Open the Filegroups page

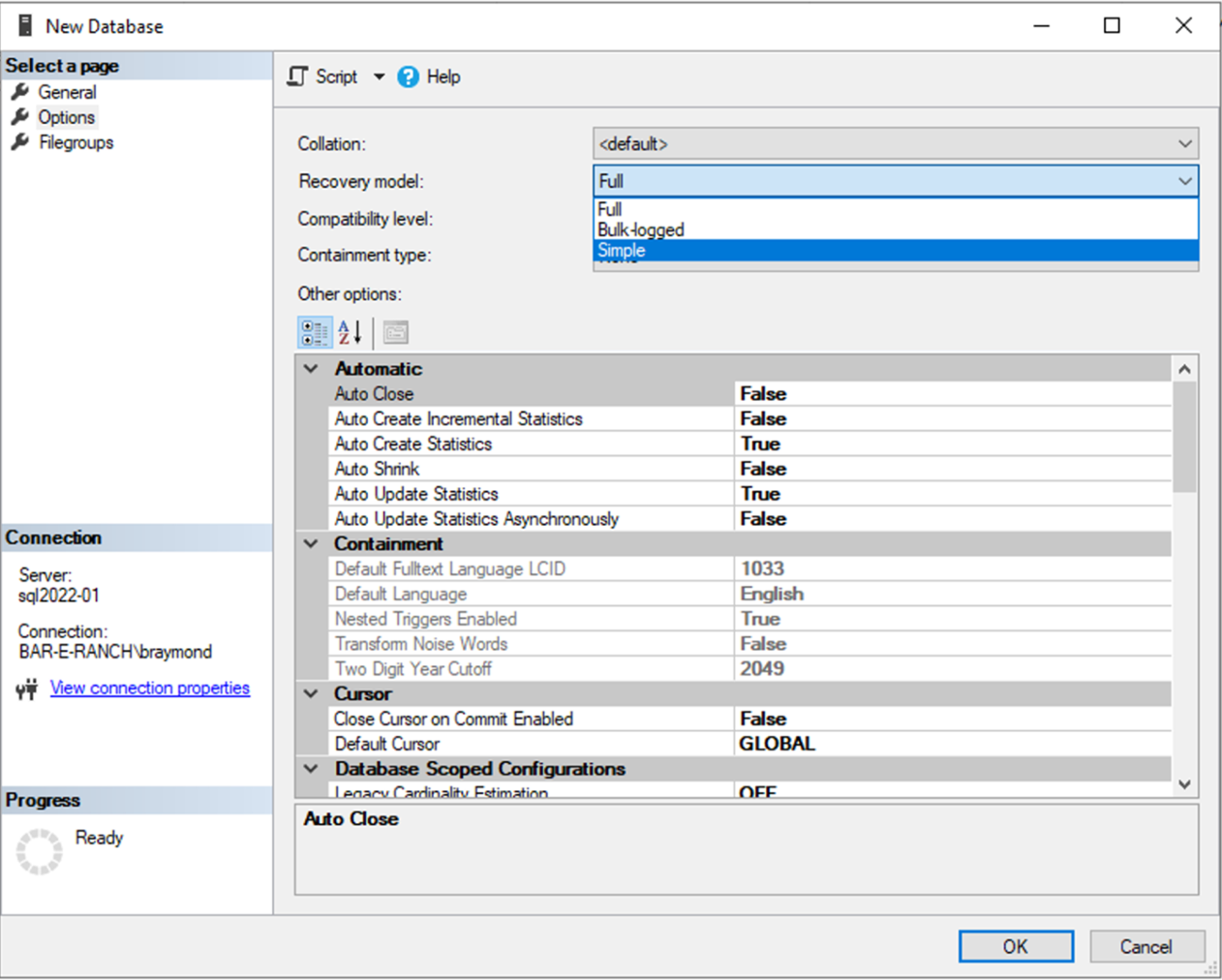pyautogui.click(x=76, y=142)
